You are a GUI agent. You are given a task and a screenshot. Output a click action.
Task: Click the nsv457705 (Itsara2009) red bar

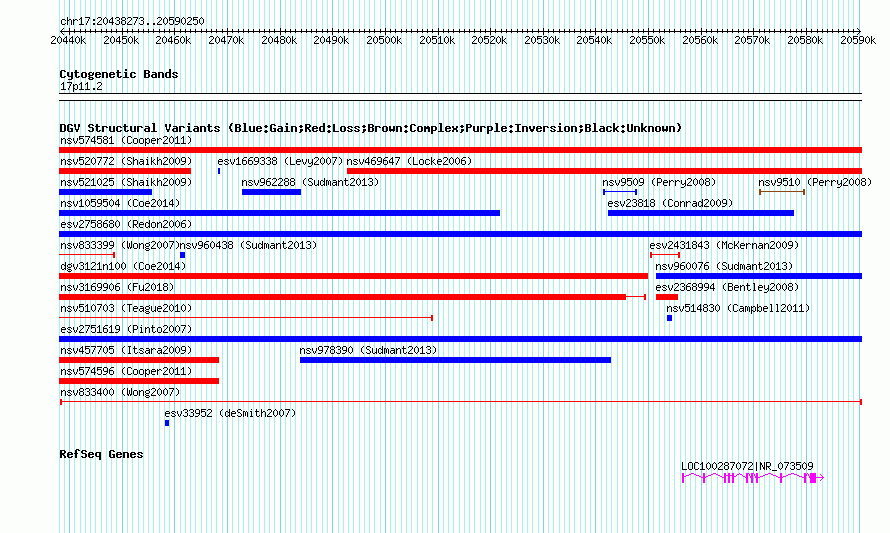[139, 360]
